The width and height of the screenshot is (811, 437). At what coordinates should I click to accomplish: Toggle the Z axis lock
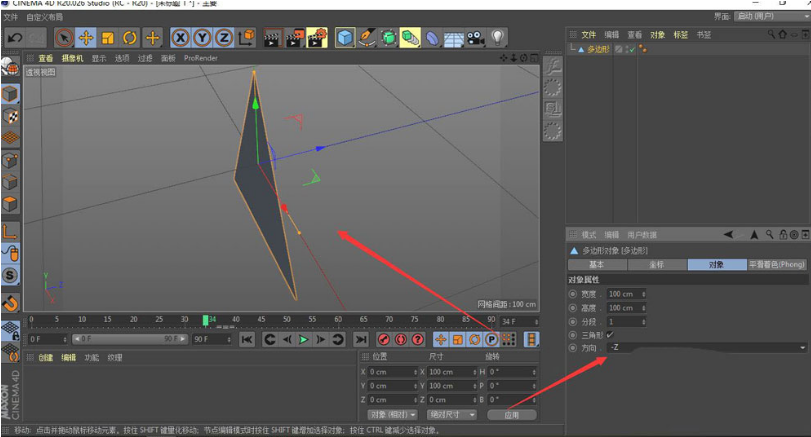pos(224,38)
